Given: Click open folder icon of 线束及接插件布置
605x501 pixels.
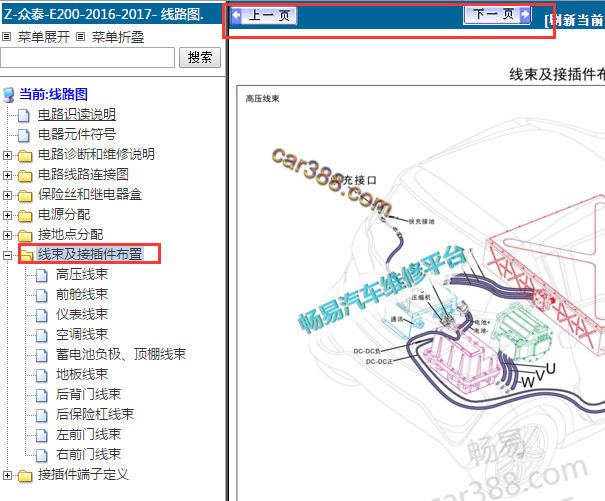Looking at the screenshot, I should click(26, 255).
